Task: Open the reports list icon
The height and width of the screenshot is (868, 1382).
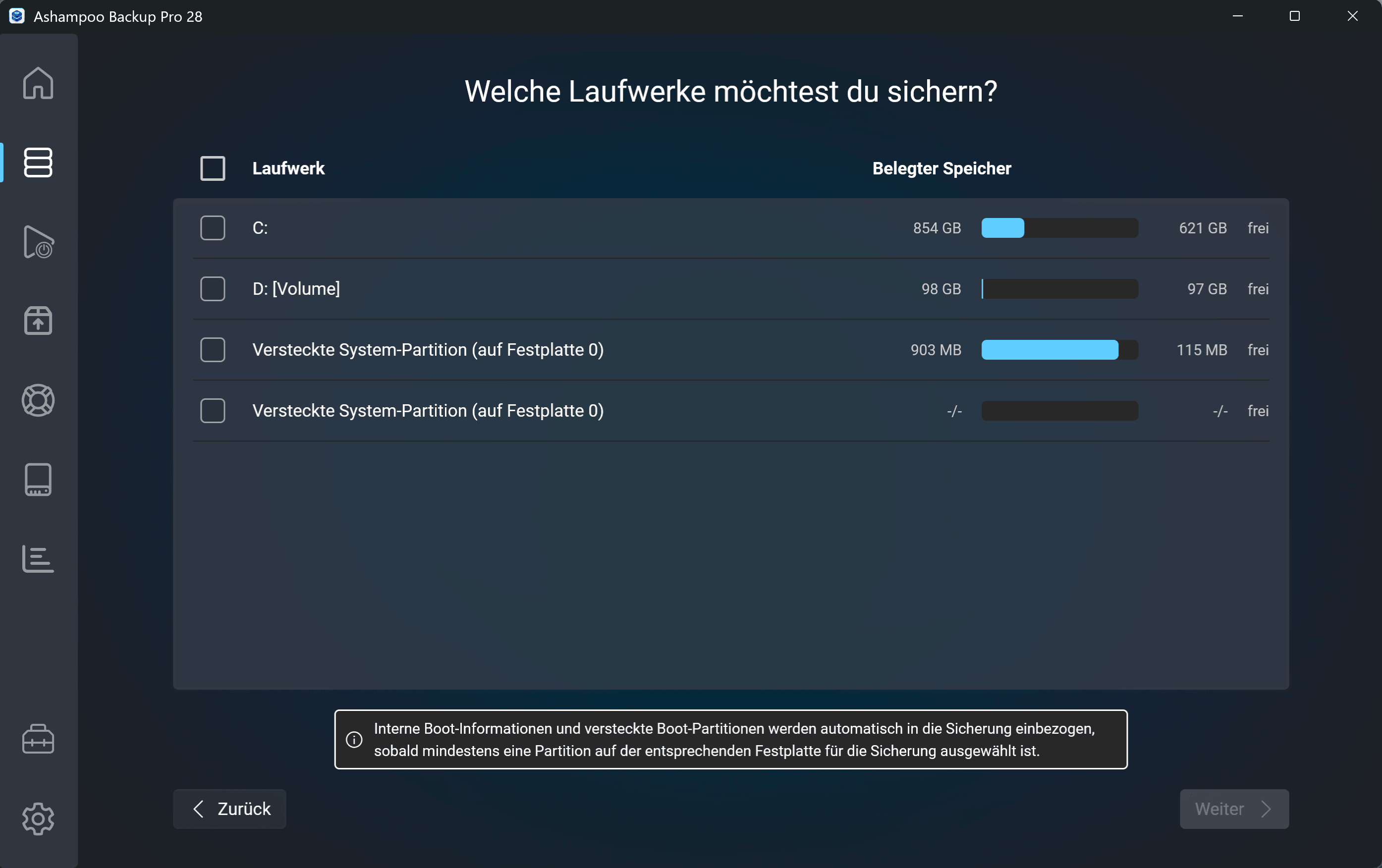Action: 38,559
